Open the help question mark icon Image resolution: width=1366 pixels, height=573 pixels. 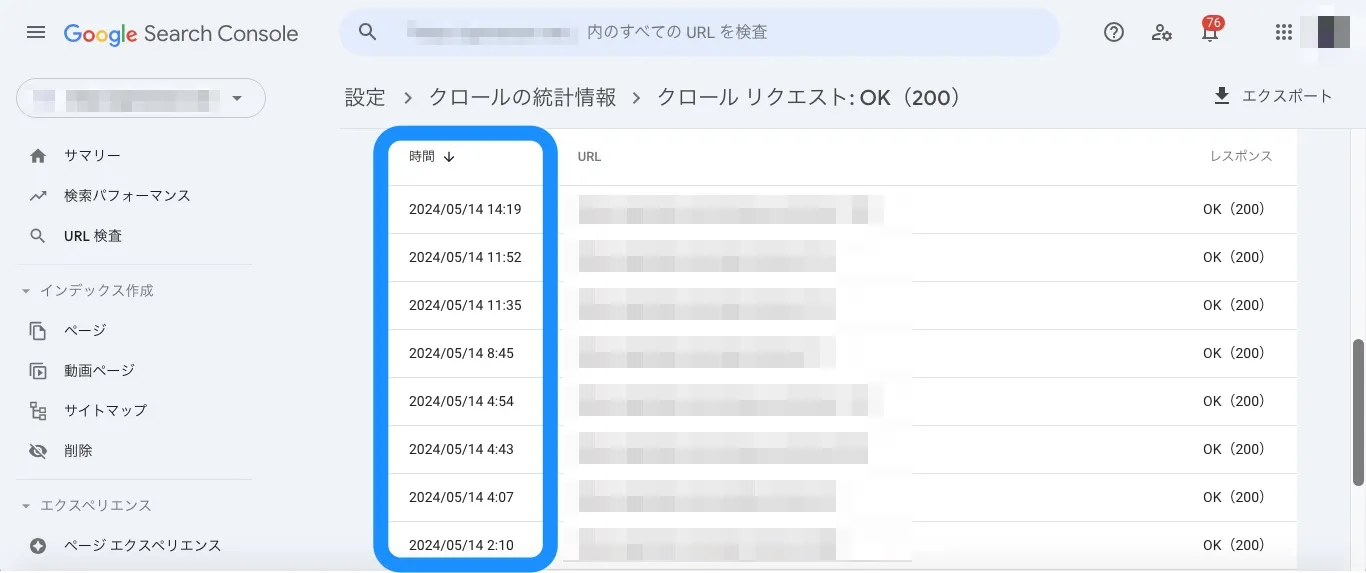click(x=1114, y=32)
